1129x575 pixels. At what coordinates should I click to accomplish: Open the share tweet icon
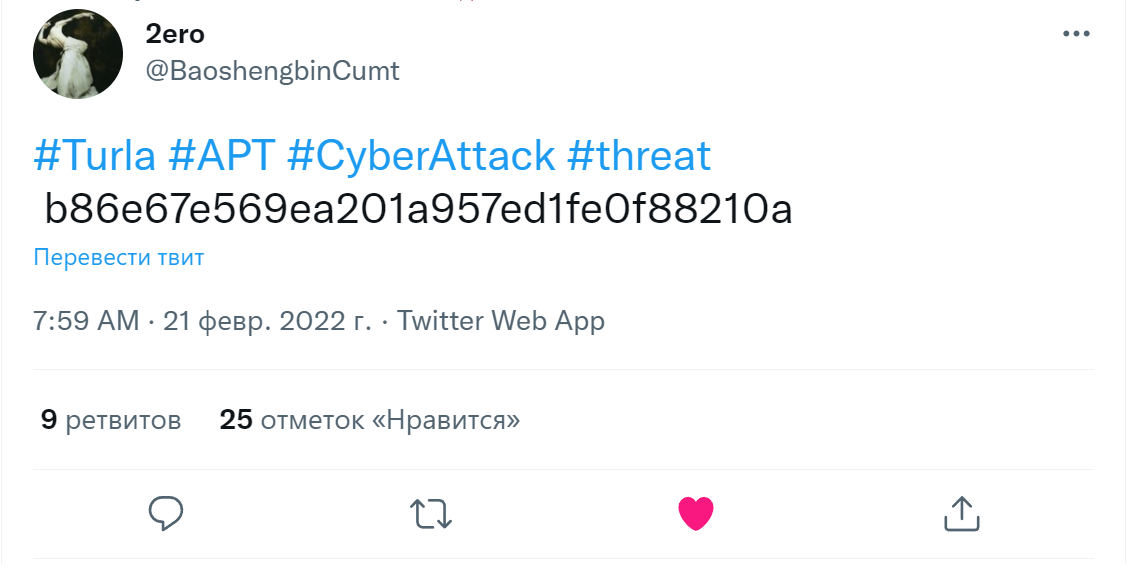pyautogui.click(x=961, y=513)
